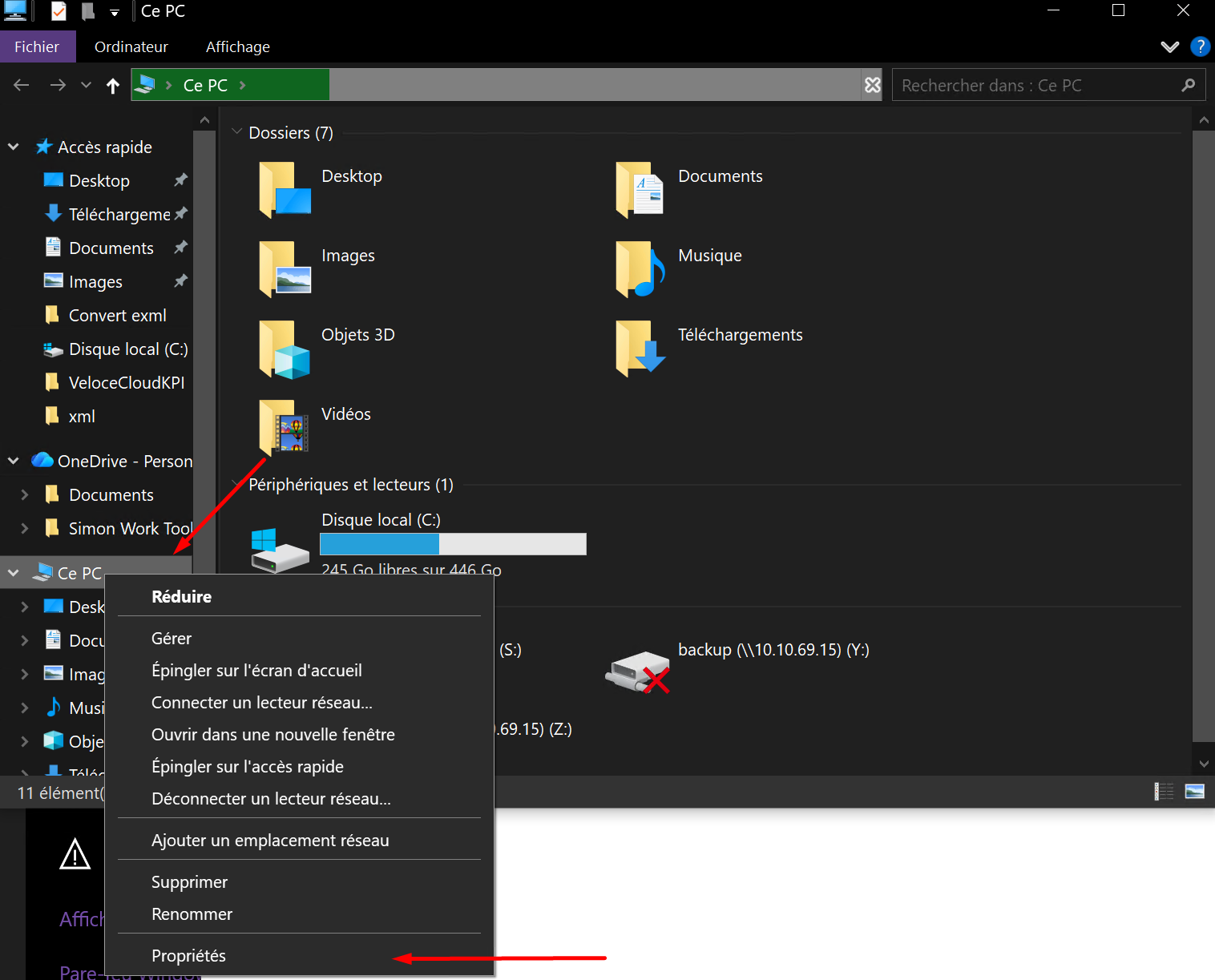Screen dimensions: 1215x980
Task: Click the X button beside the address bar
Action: [873, 85]
